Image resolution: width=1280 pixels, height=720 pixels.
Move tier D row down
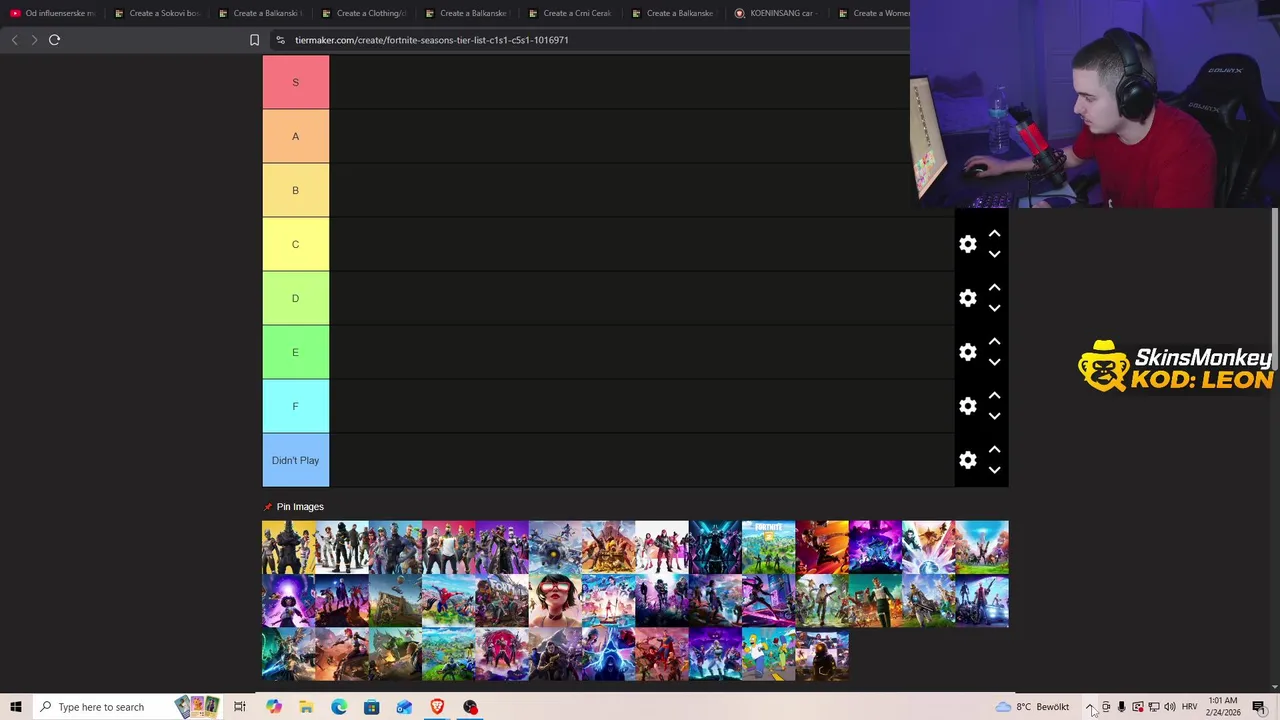pos(994,308)
